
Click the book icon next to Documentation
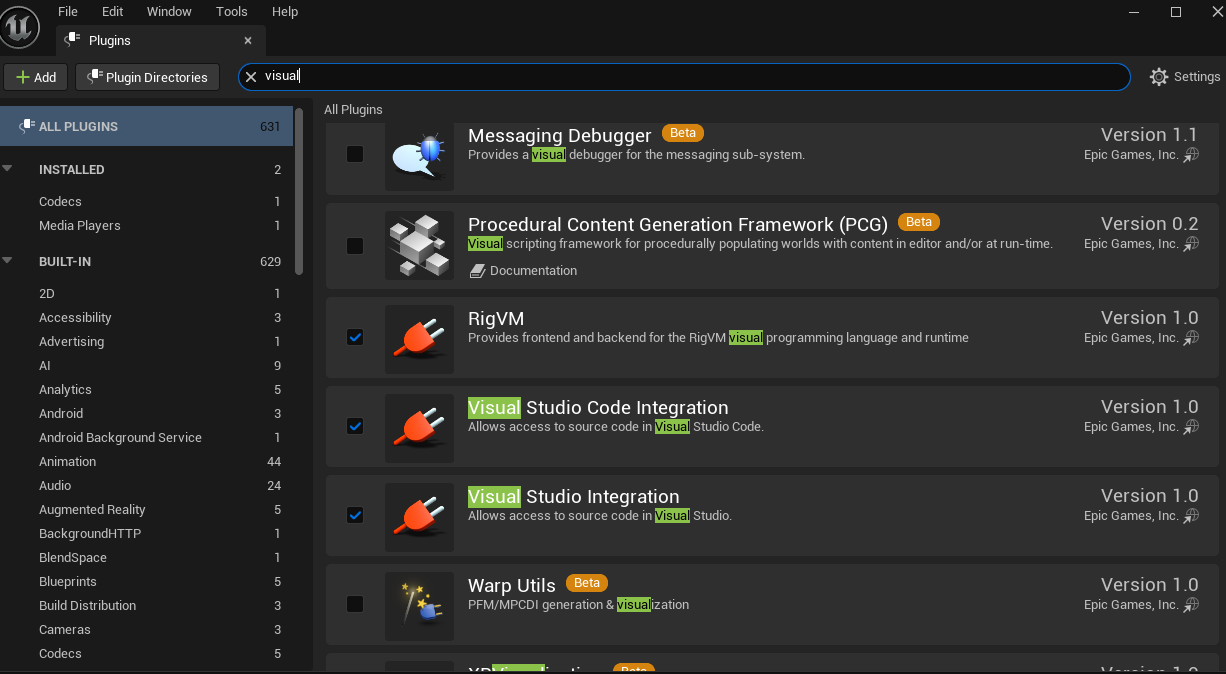(x=477, y=271)
